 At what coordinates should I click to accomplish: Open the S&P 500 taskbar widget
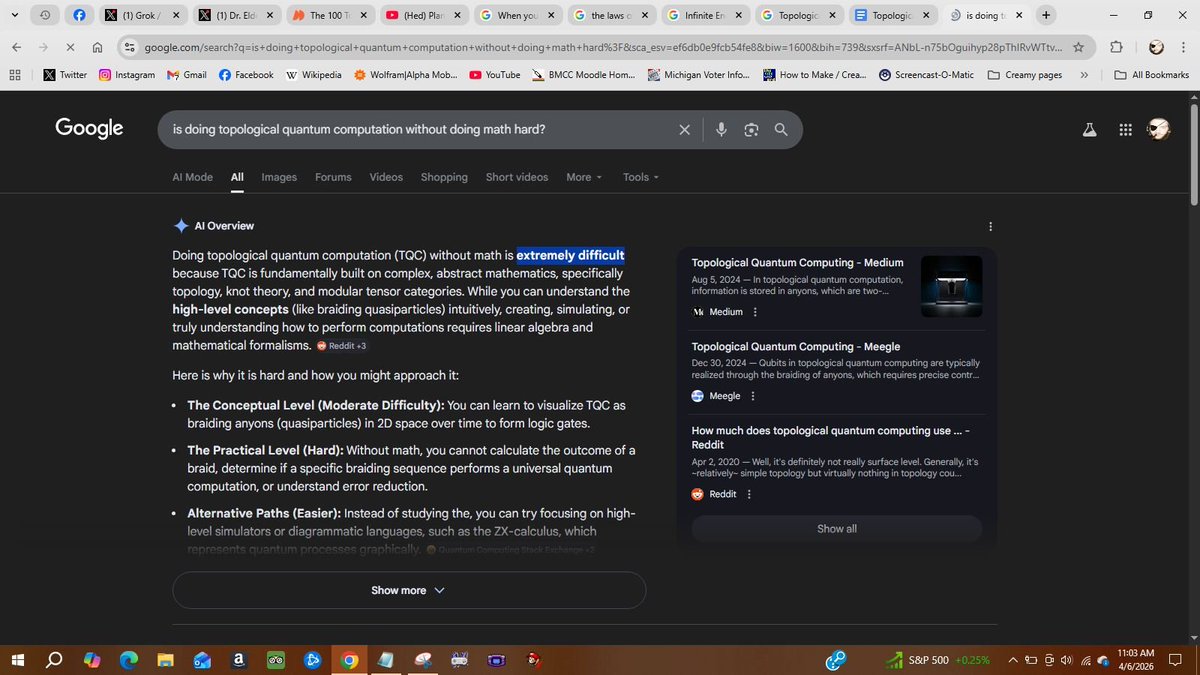(937, 660)
